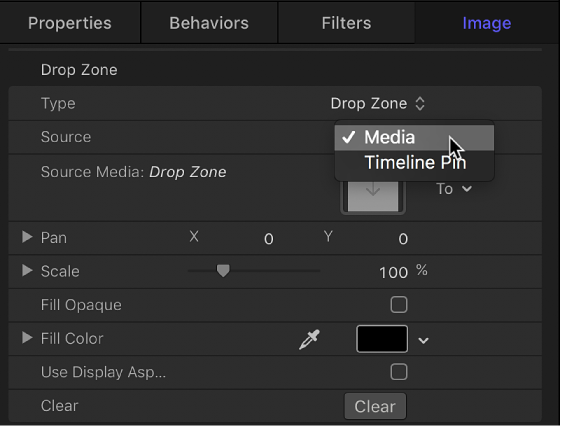
Task: Click the Scale 100 value field
Action: point(394,273)
